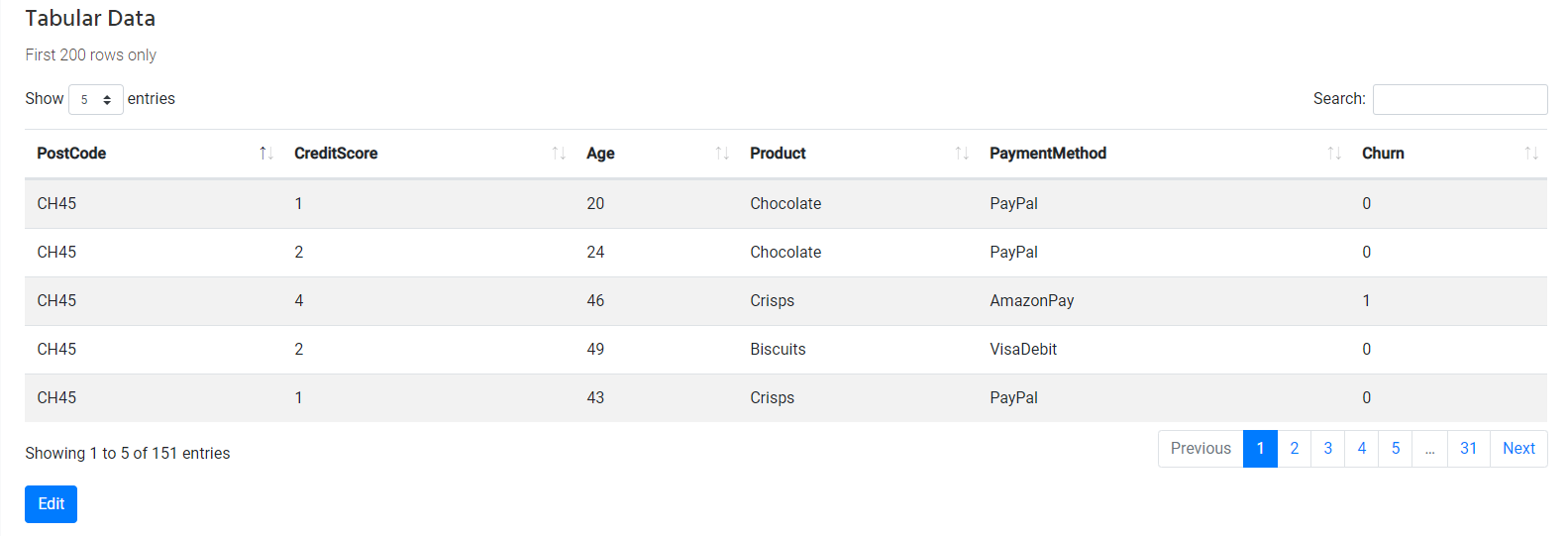Jump to last page 31

click(x=1468, y=449)
